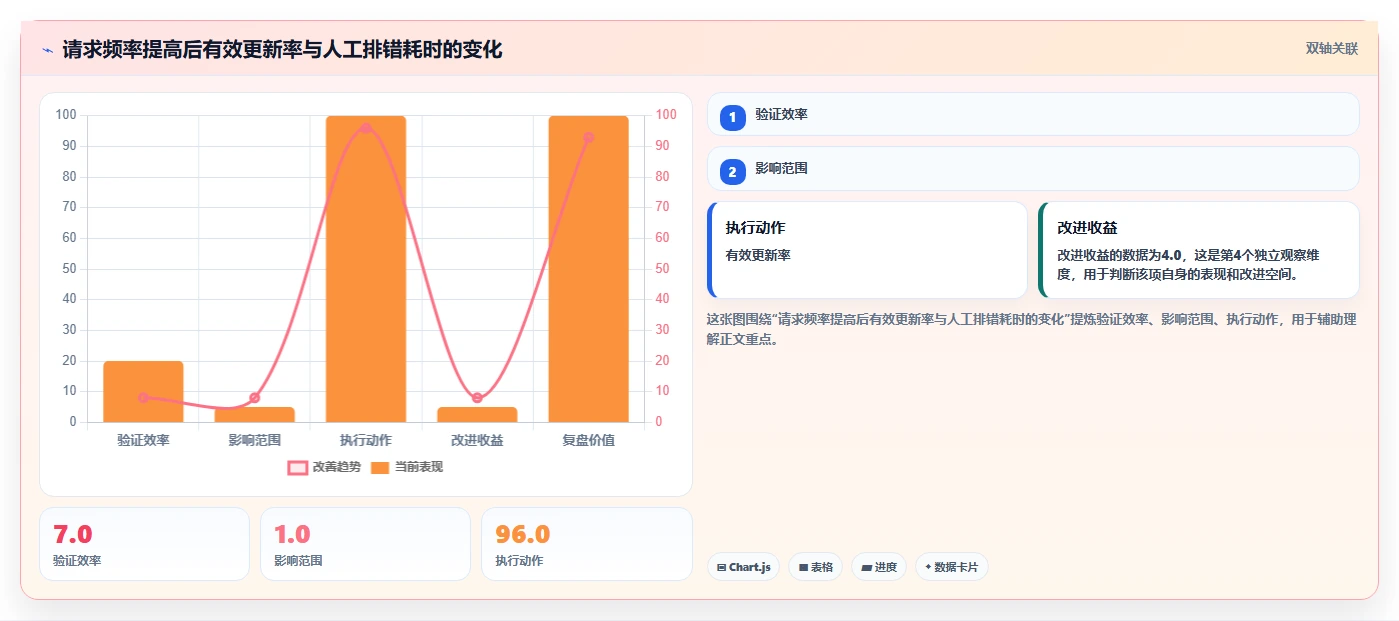Select the number 2 badge for 影响范围

(732, 172)
